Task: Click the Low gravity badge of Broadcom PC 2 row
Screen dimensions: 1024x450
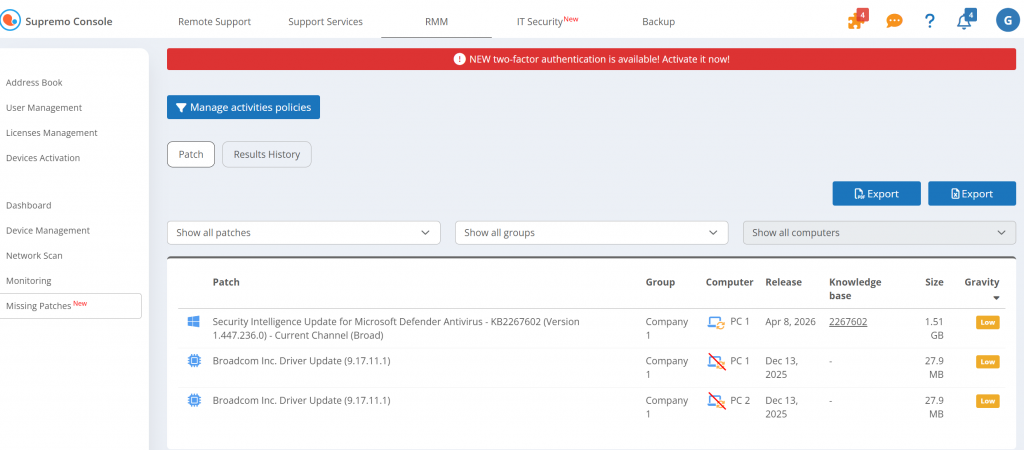Action: click(987, 401)
